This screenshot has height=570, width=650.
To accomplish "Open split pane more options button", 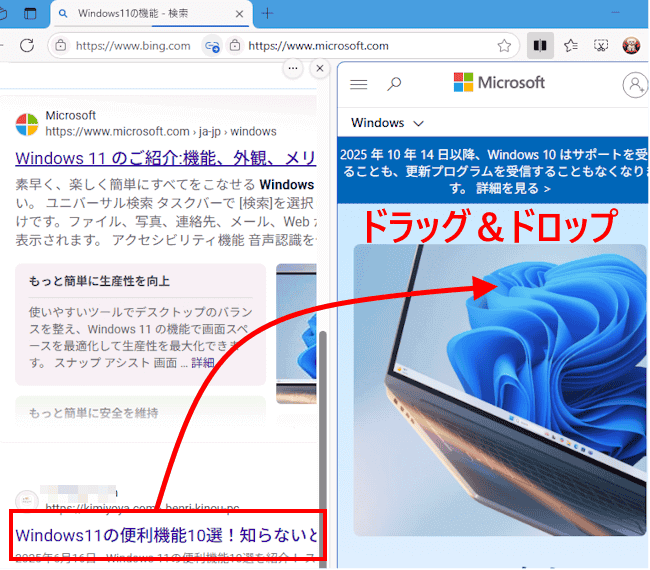I will pos(293,68).
